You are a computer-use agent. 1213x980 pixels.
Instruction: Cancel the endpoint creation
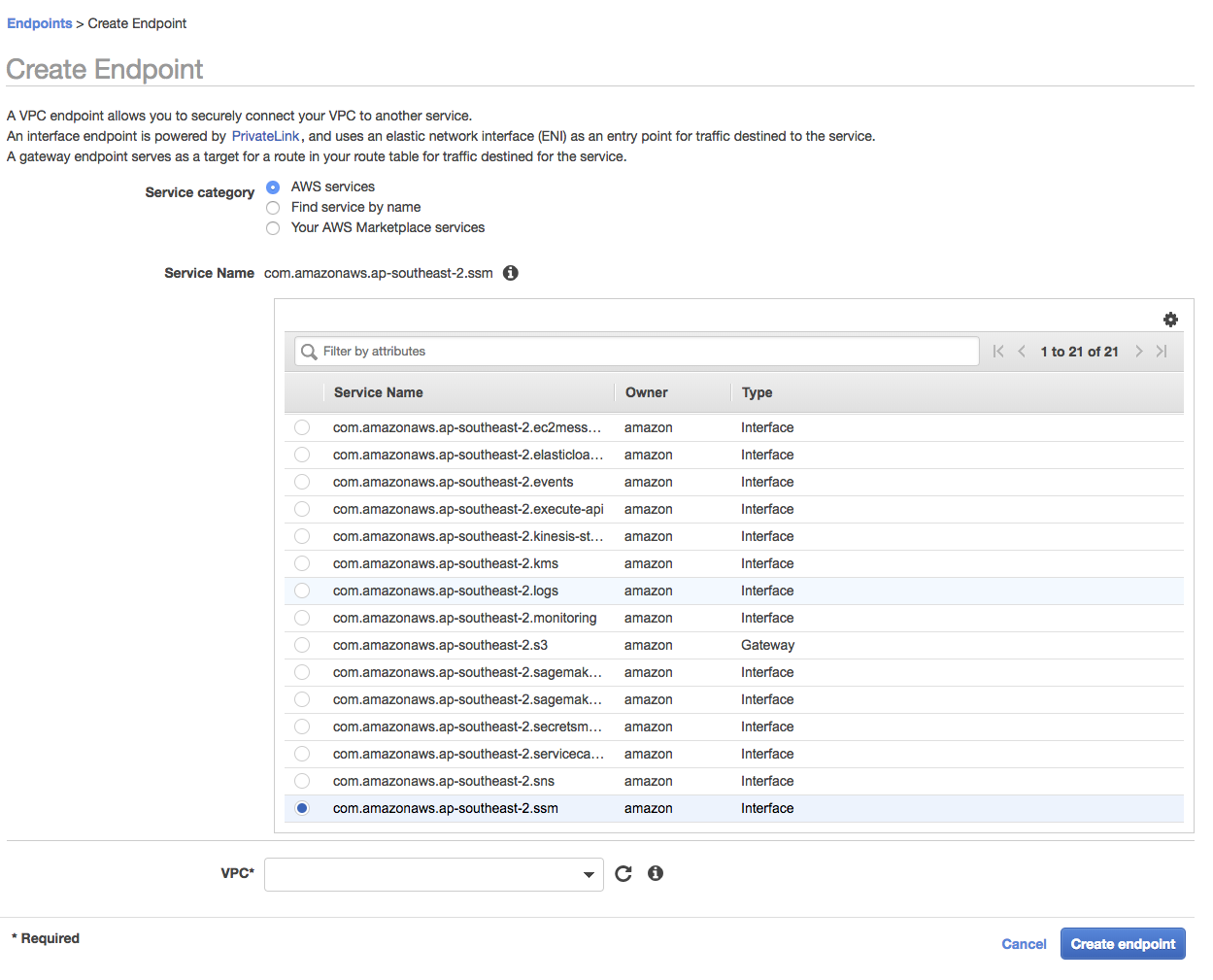tap(1024, 943)
